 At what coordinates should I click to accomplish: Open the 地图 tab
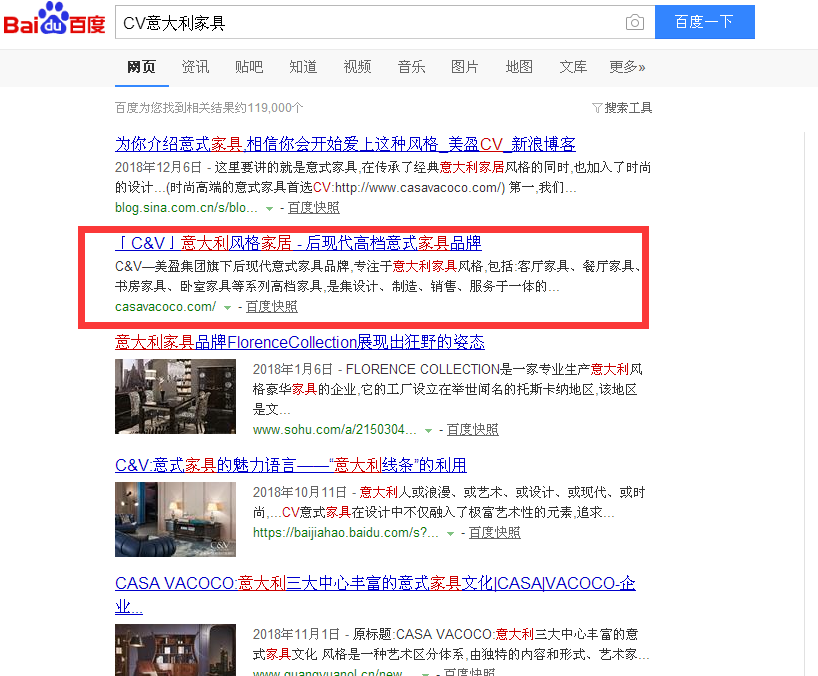tap(519, 67)
